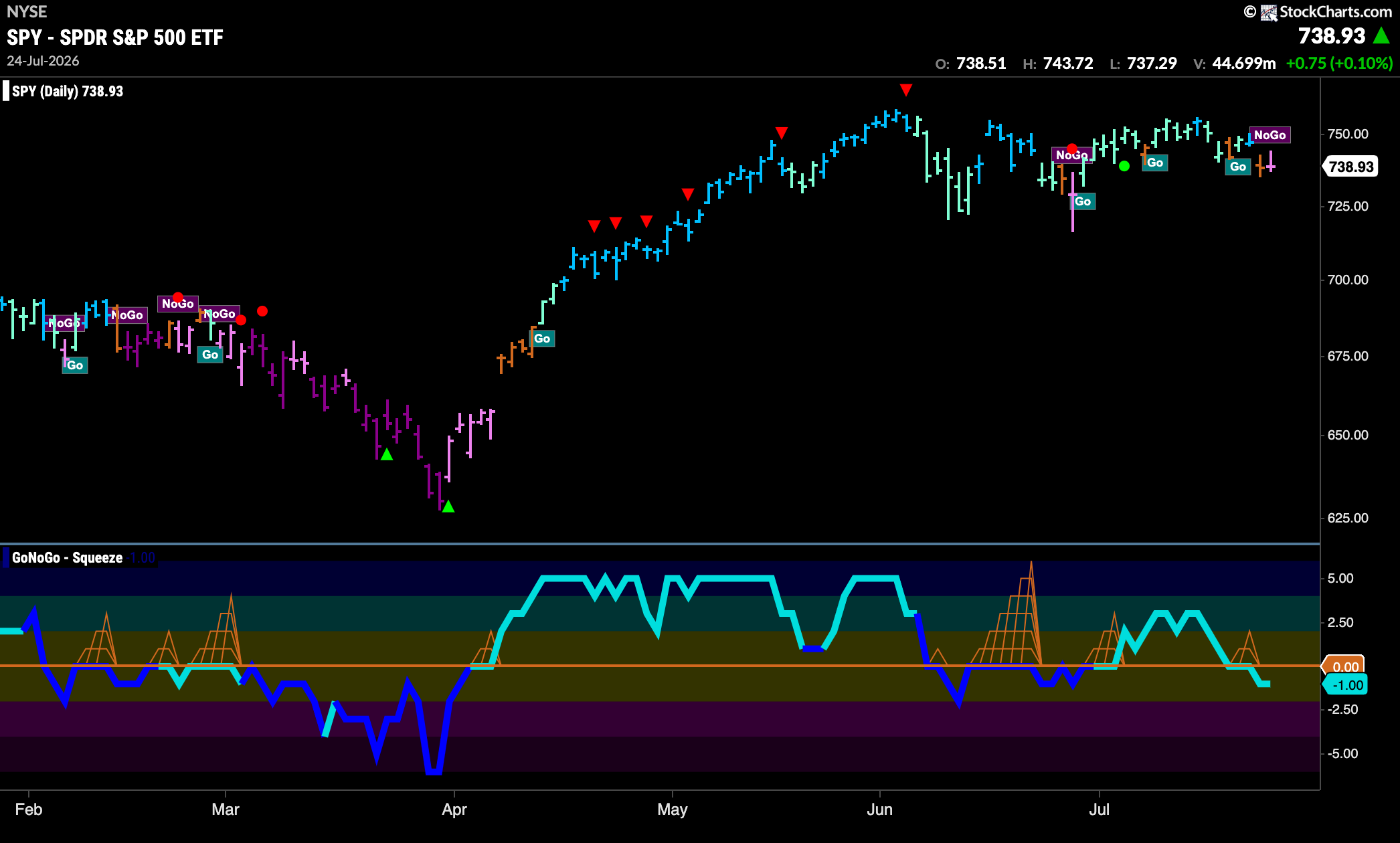Click the white swatch beside SPY (Daily)

point(6,91)
